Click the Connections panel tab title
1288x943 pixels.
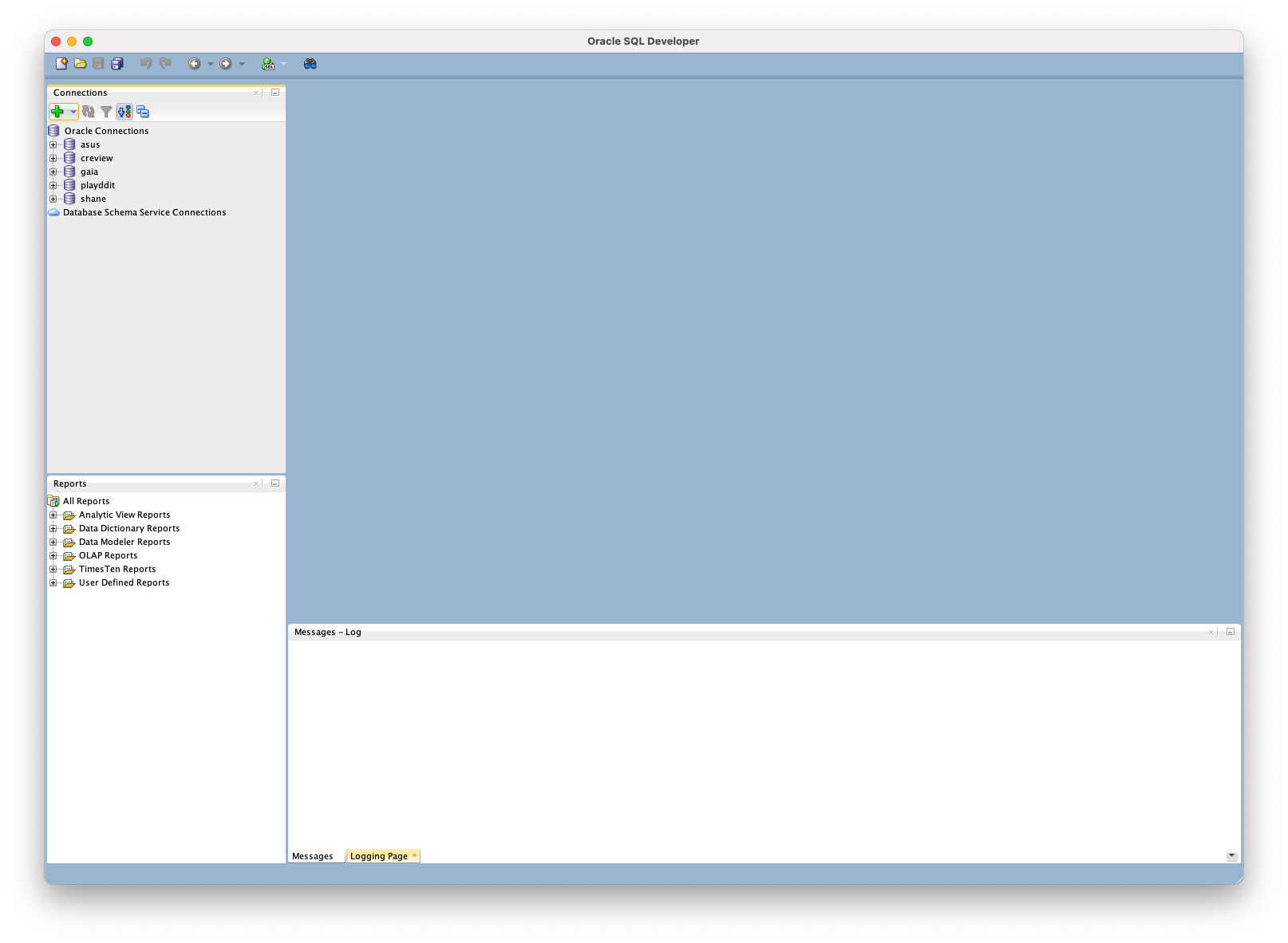click(80, 93)
